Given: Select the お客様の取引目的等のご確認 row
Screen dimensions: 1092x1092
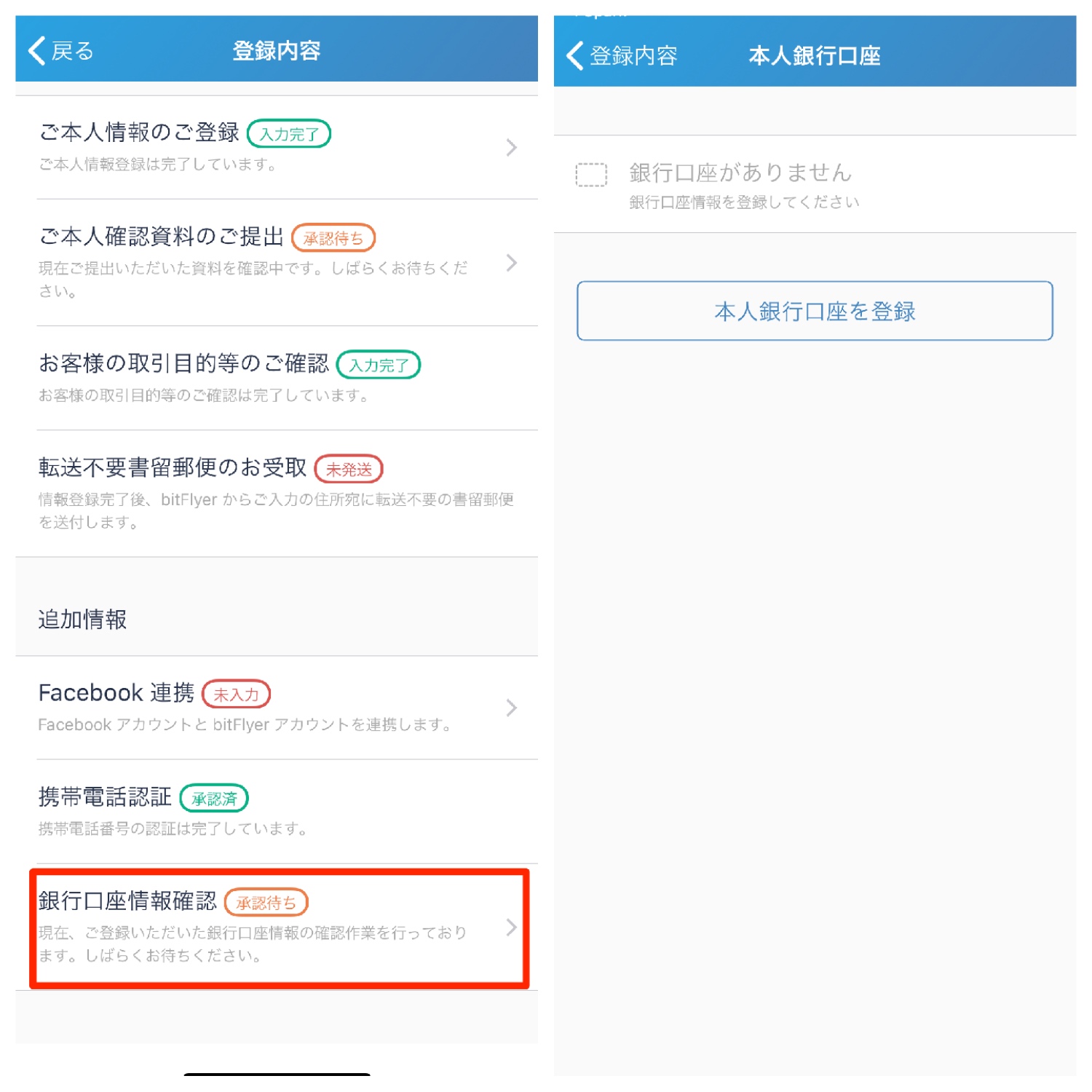Looking at the screenshot, I should click(277, 378).
